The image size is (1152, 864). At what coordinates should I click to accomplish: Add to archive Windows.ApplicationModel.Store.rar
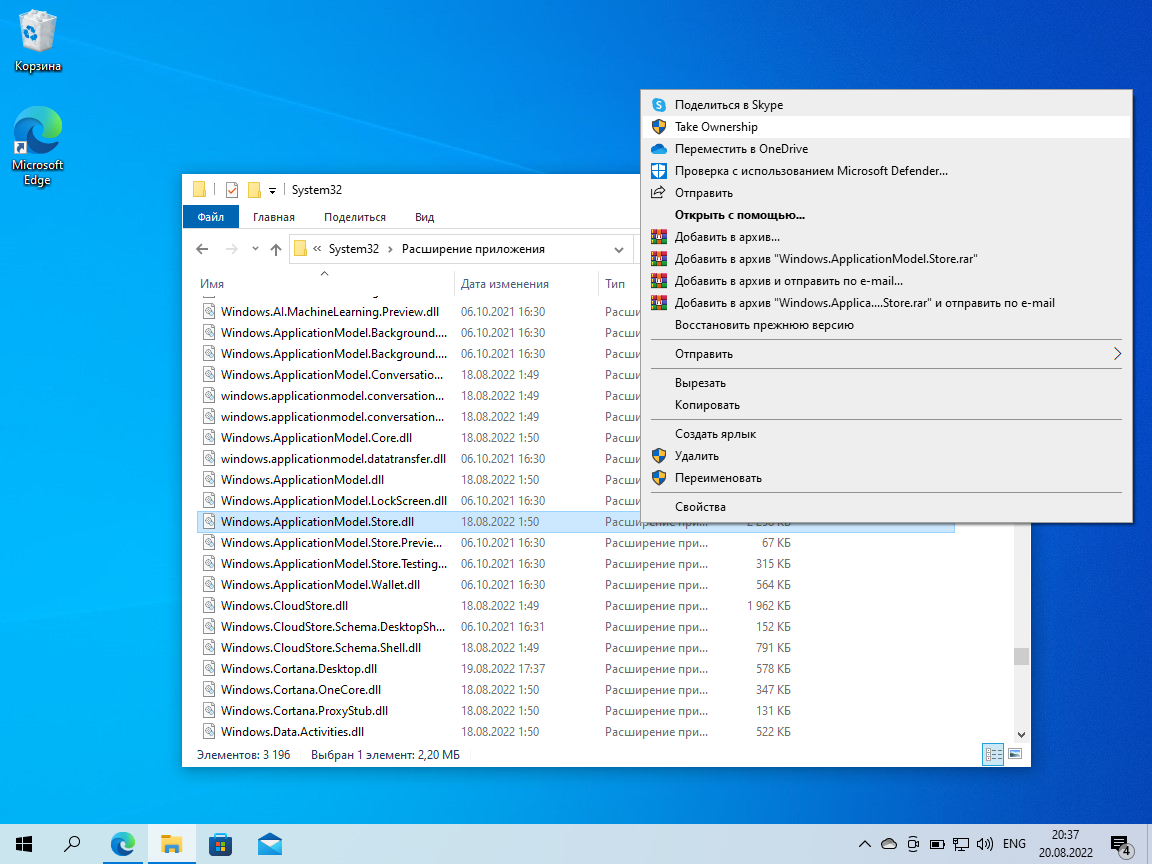click(x=886, y=259)
